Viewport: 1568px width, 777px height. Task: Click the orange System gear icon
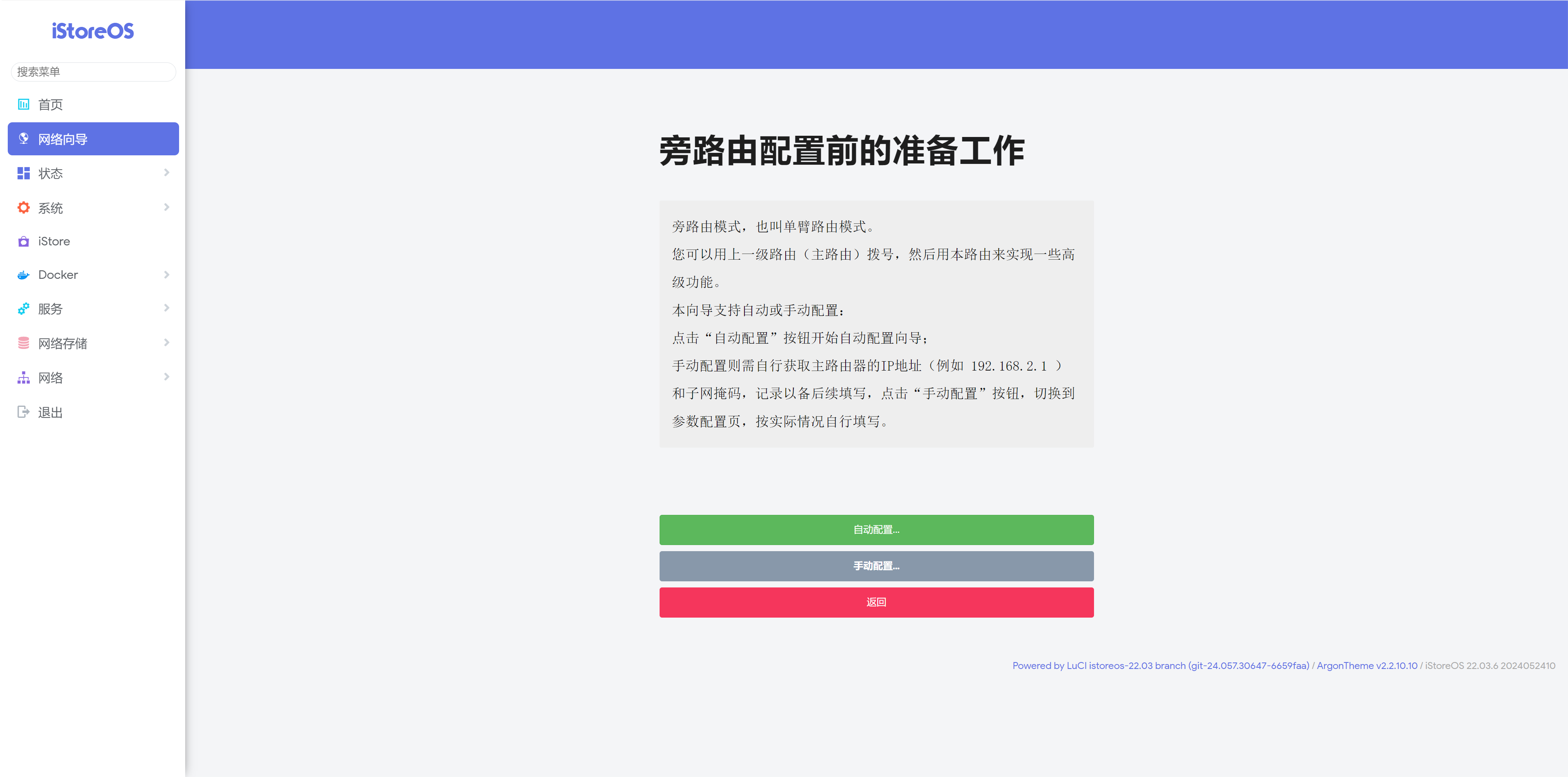click(x=23, y=207)
